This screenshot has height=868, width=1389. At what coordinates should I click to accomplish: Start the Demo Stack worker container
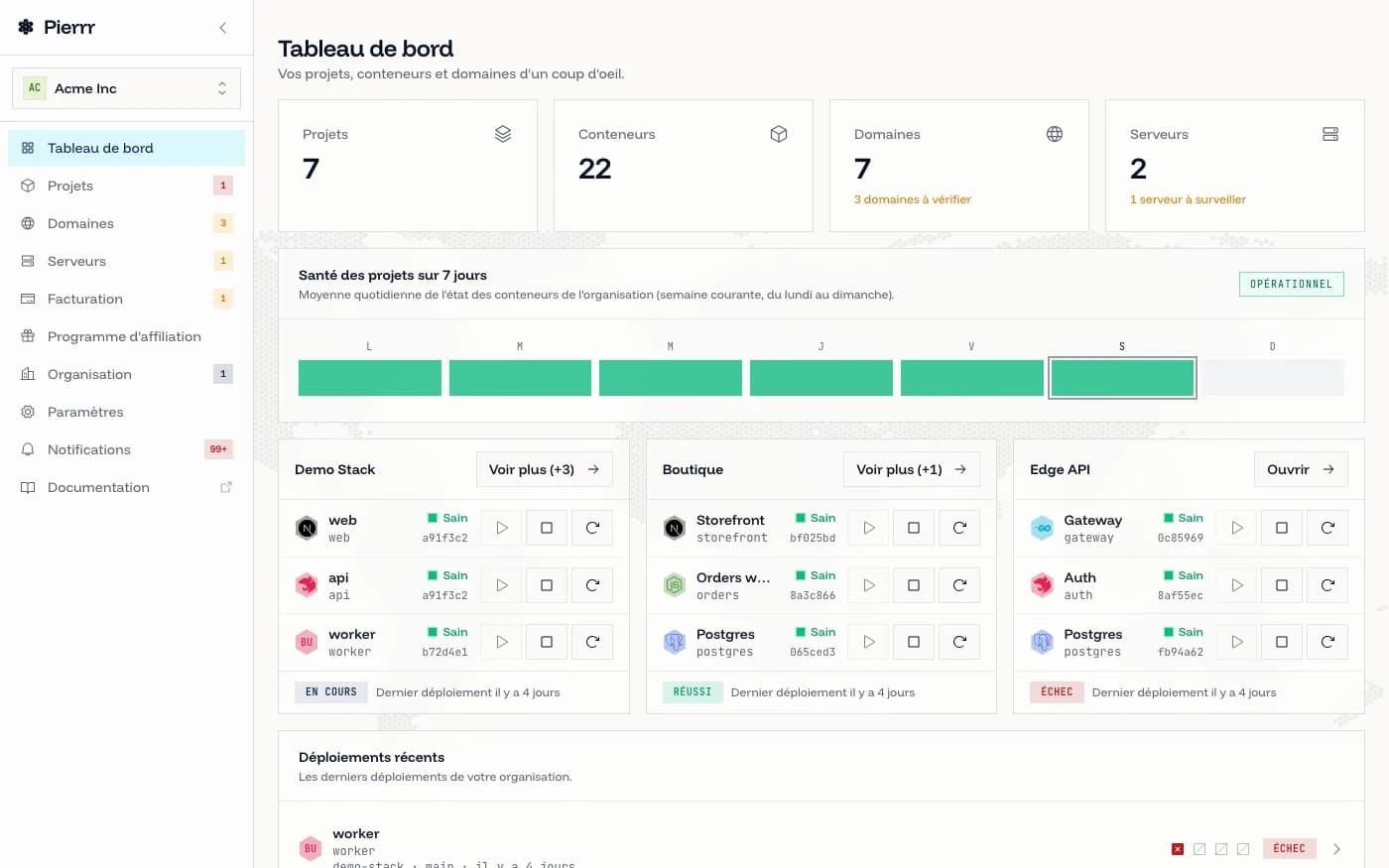pyautogui.click(x=502, y=642)
